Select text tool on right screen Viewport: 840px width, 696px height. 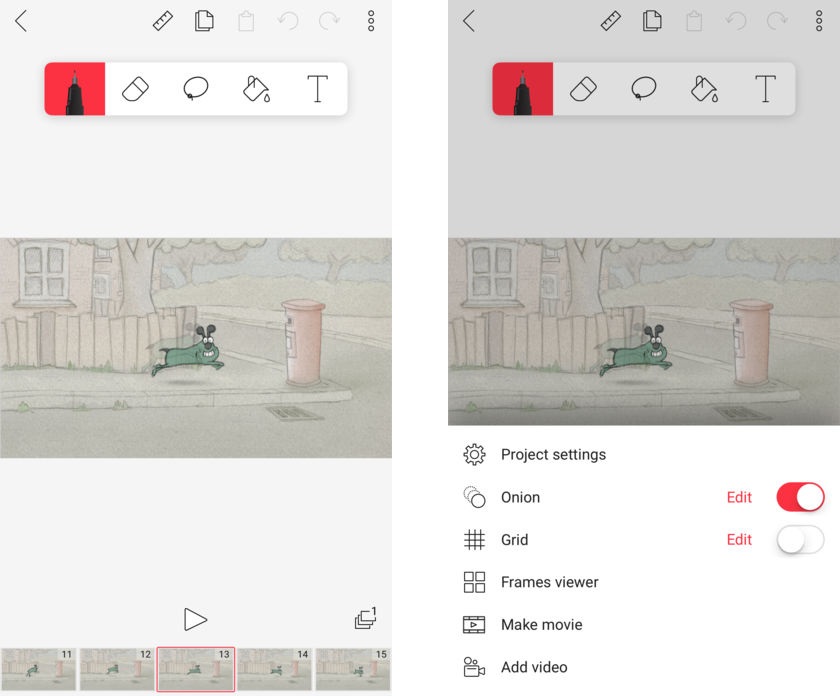tap(765, 89)
